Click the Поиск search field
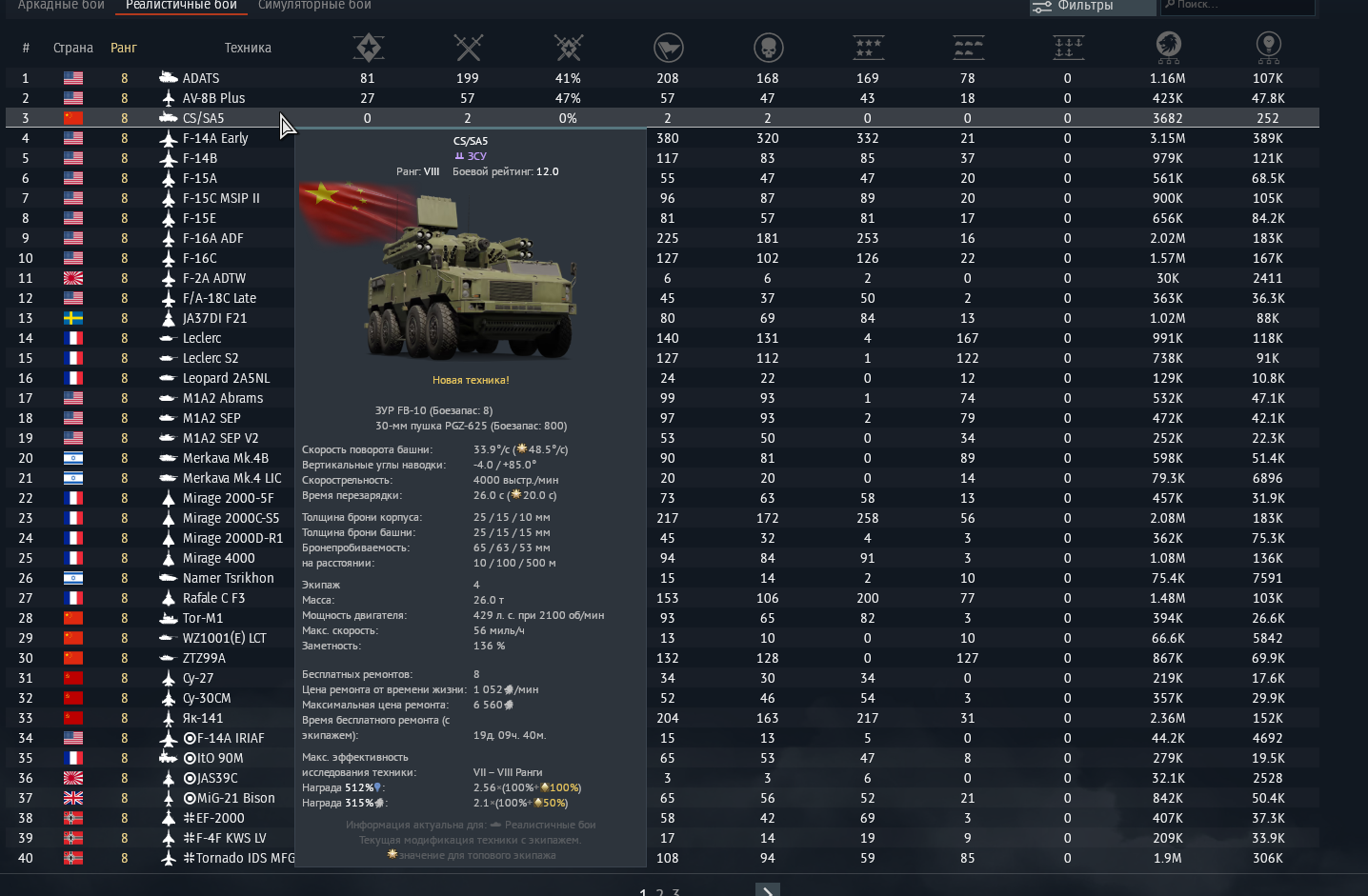The image size is (1368, 896). [1237, 6]
